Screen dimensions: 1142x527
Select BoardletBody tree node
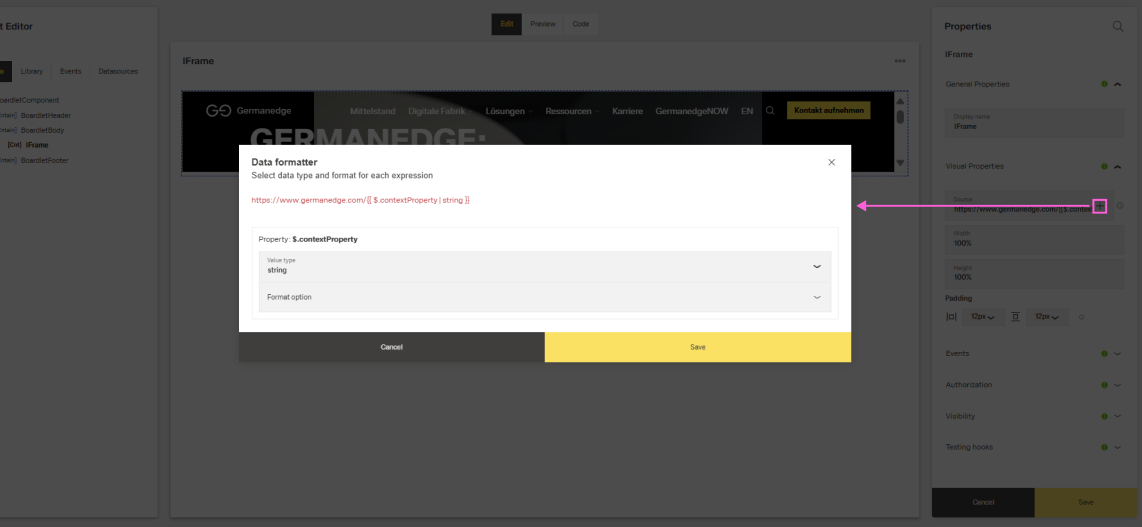[x=43, y=130]
